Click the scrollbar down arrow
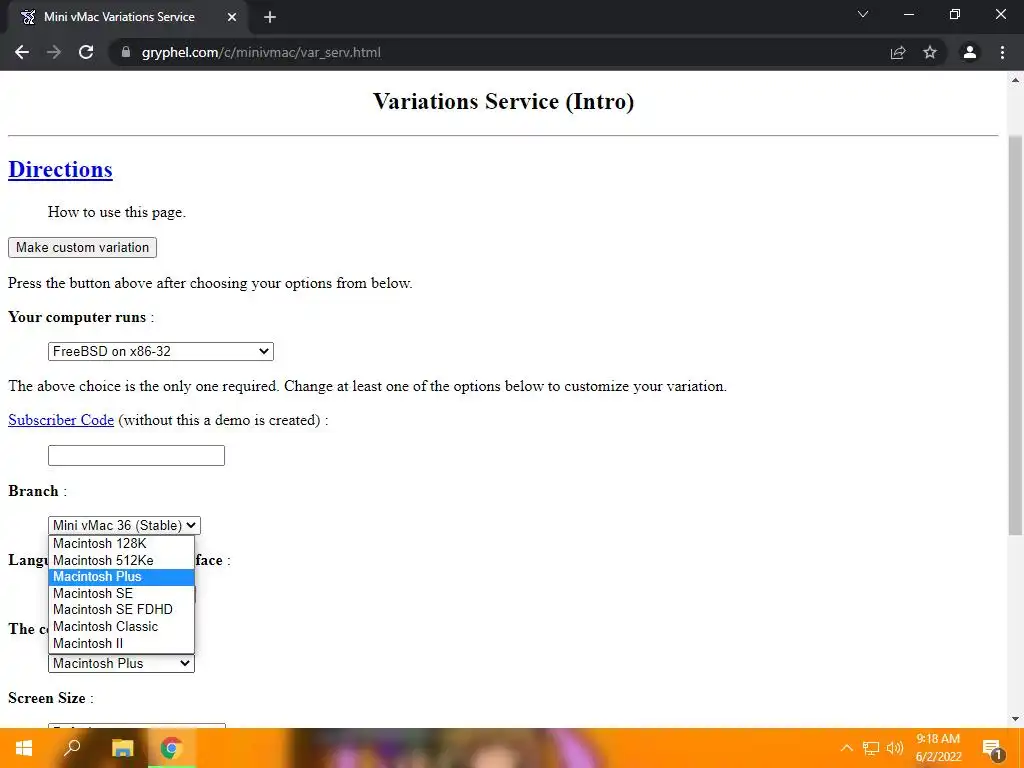The image size is (1024, 768). point(1015,719)
